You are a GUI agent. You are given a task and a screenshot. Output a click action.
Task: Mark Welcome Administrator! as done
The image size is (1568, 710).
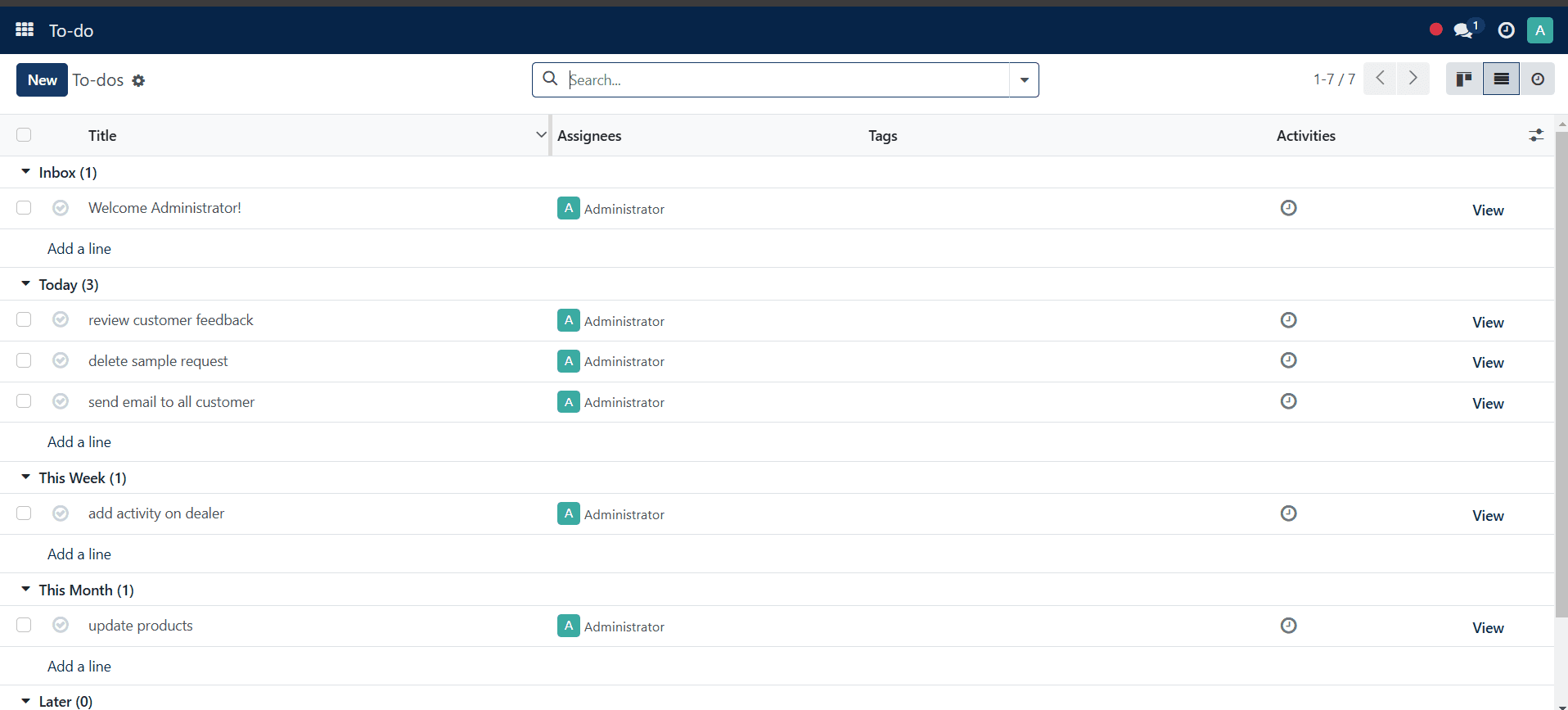point(61,208)
